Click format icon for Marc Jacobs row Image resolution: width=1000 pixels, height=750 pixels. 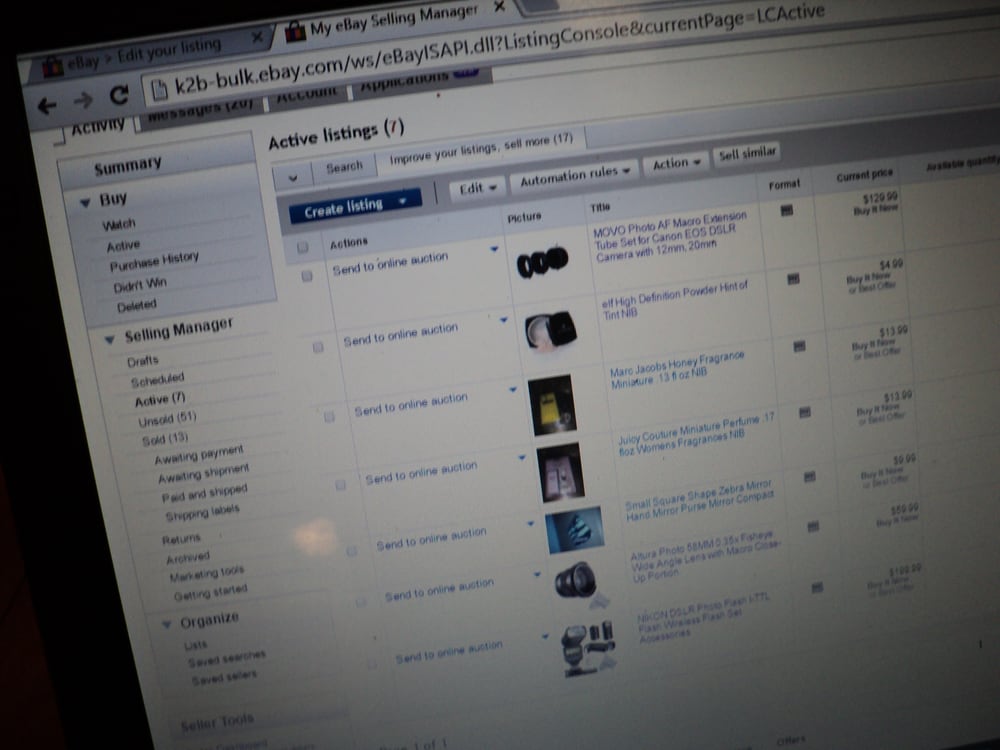tap(798, 346)
